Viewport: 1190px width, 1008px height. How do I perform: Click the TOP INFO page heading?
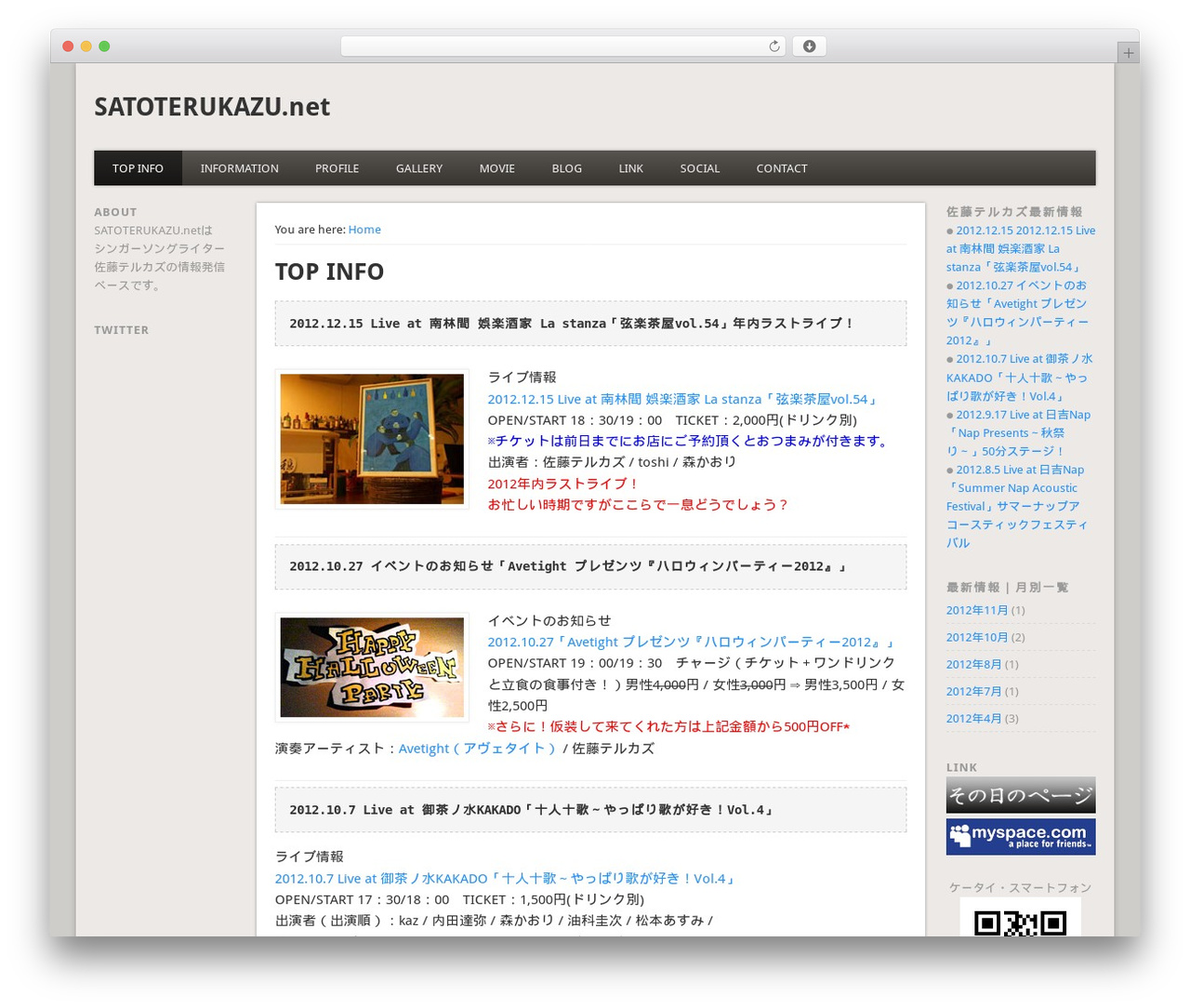[x=329, y=272]
